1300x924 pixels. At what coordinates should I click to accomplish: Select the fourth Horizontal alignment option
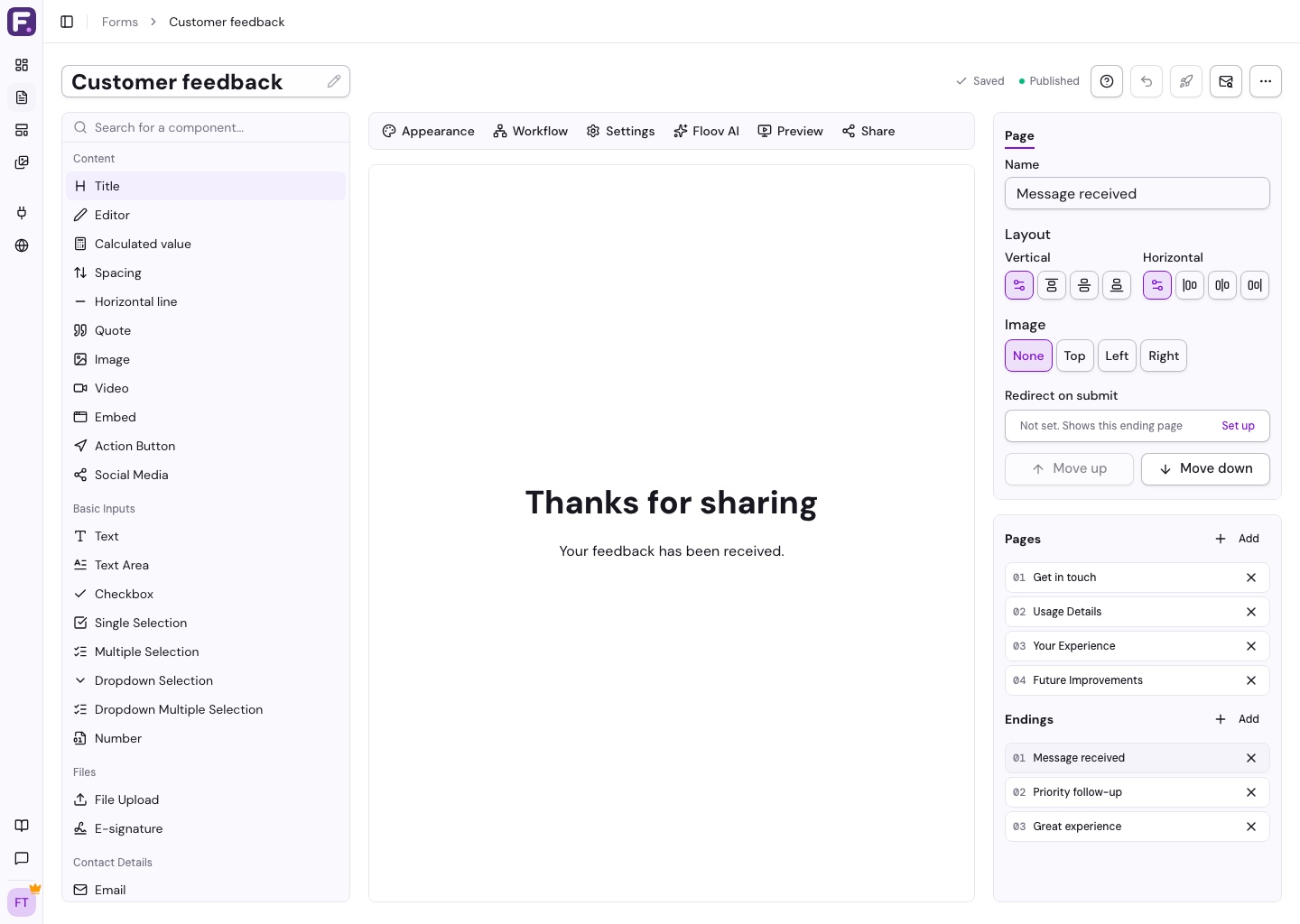click(x=1255, y=285)
